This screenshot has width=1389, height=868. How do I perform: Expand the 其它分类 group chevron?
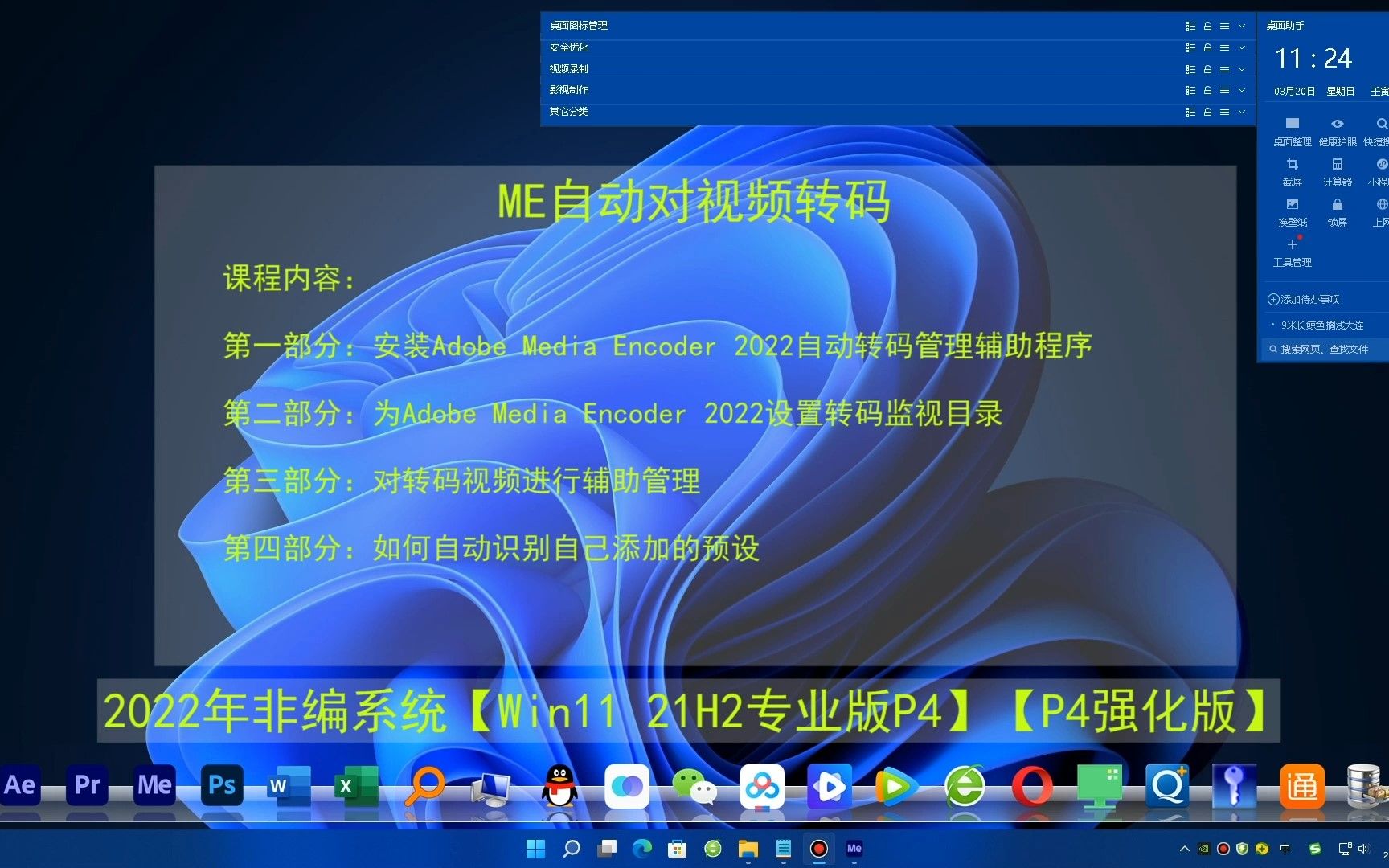(1242, 112)
